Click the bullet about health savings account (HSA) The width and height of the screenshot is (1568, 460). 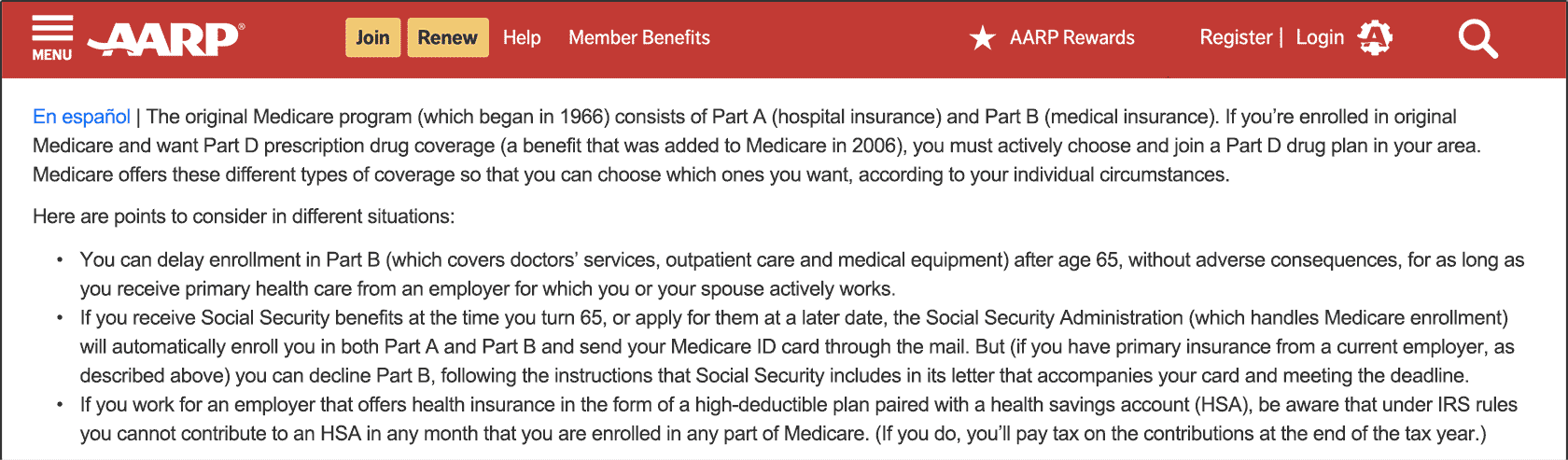click(x=799, y=419)
